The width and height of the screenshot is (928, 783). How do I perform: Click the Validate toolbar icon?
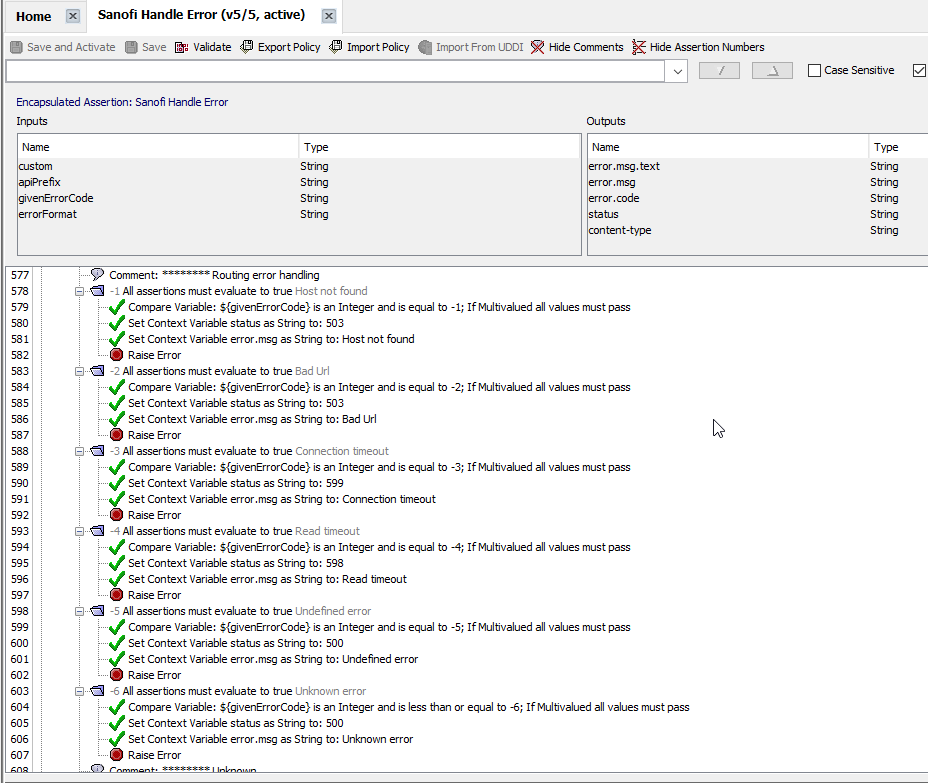181,47
